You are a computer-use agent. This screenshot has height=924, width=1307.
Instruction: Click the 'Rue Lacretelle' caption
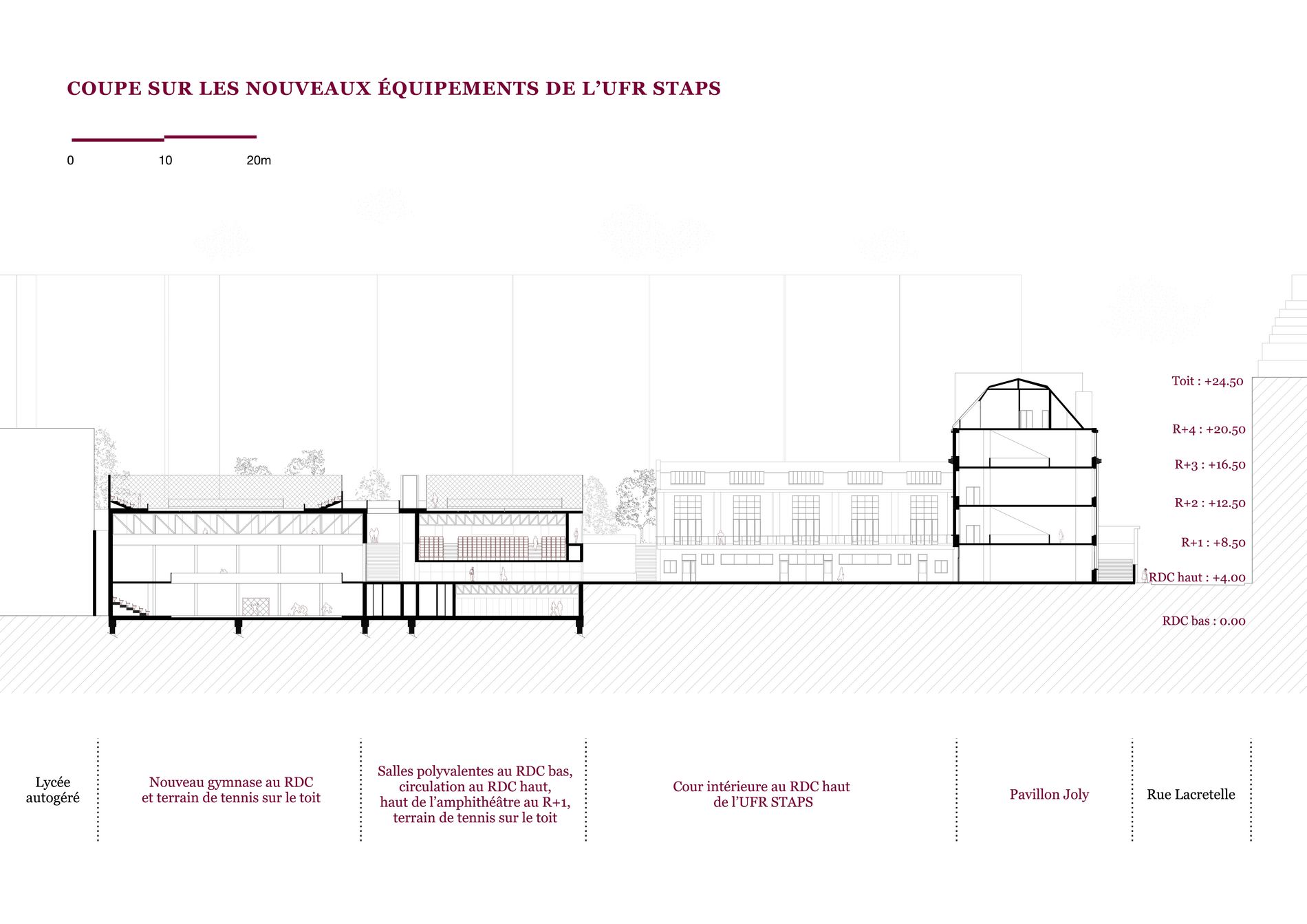click(1191, 795)
